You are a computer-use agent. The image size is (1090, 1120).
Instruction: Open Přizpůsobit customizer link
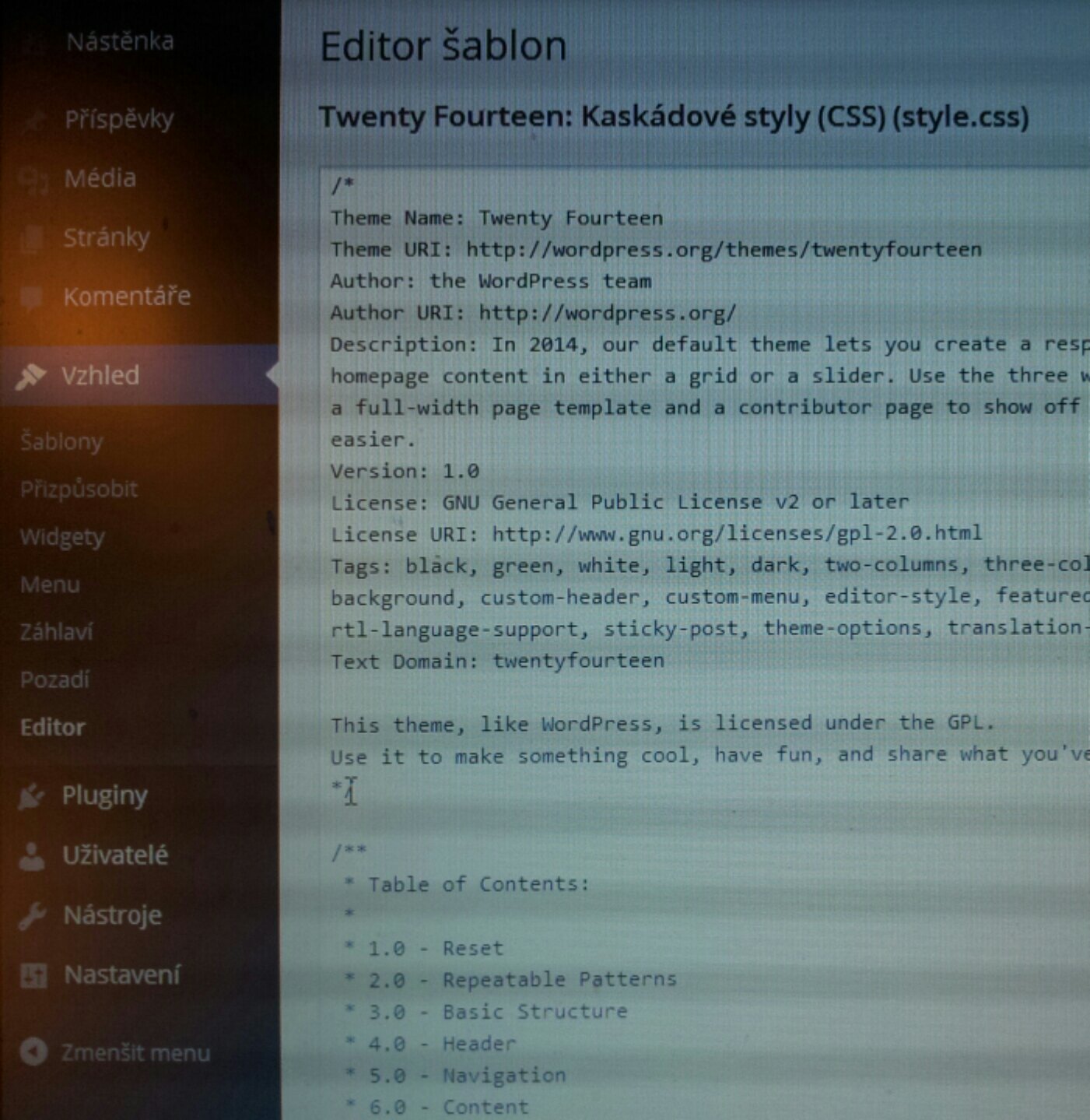coord(79,489)
